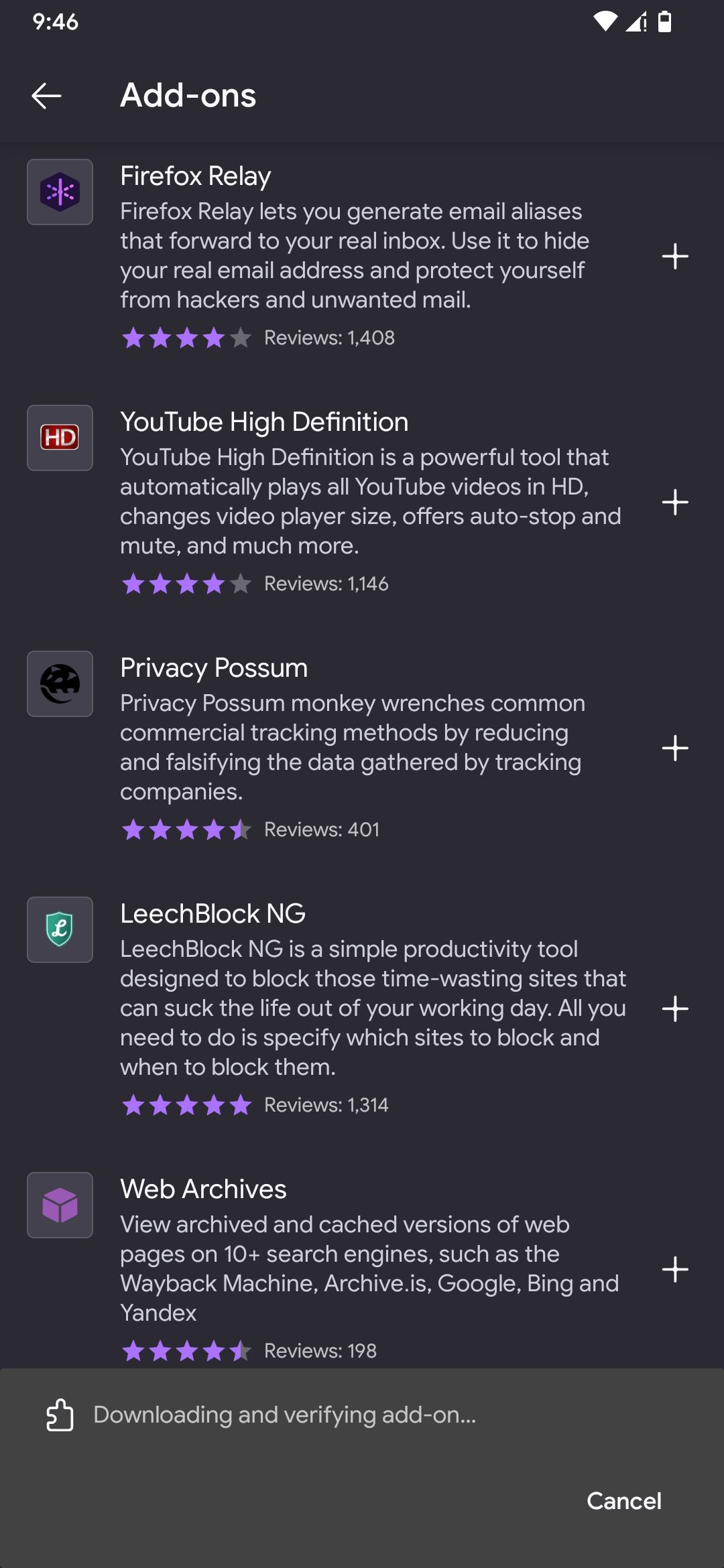This screenshot has height=1568, width=724.
Task: Tap the Privacy Possum logo icon
Action: click(x=60, y=684)
